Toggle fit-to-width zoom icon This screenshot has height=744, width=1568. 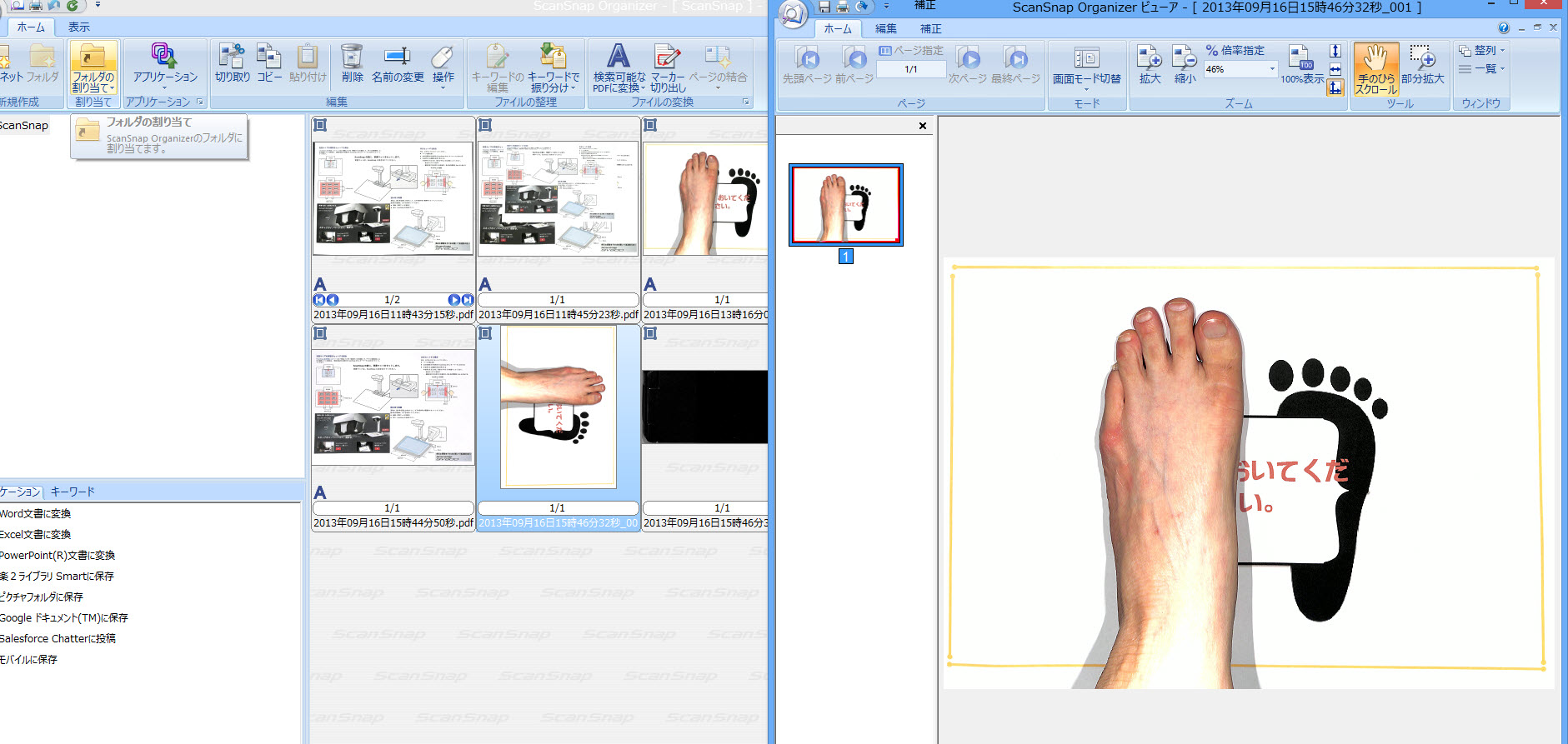click(x=1335, y=69)
